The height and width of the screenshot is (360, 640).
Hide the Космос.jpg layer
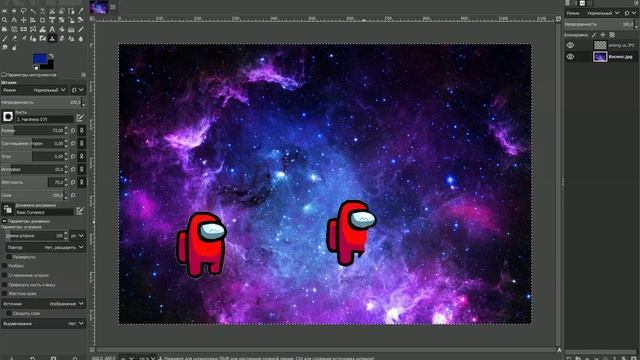[x=570, y=57]
